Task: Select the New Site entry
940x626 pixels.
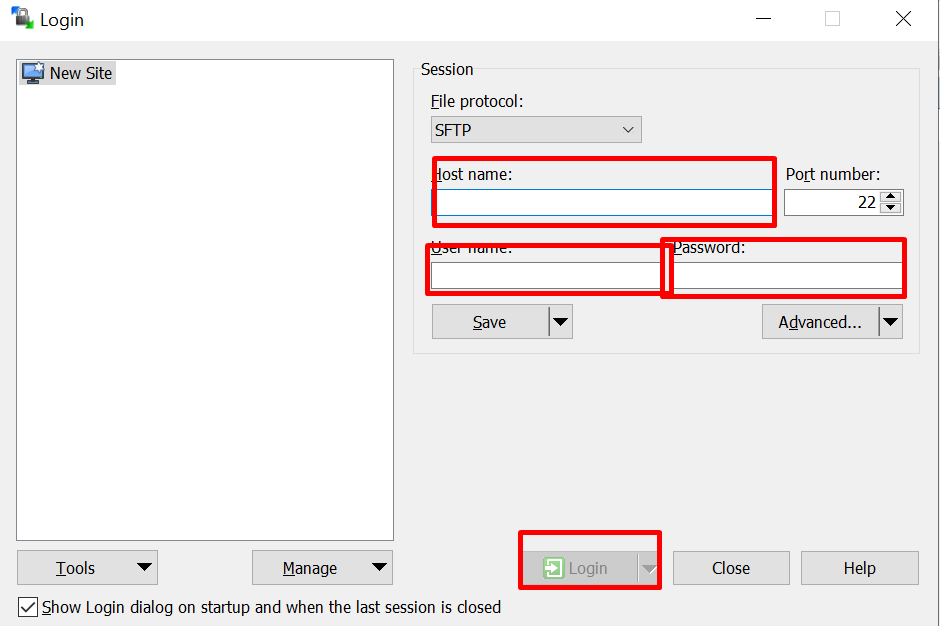Action: [67, 73]
